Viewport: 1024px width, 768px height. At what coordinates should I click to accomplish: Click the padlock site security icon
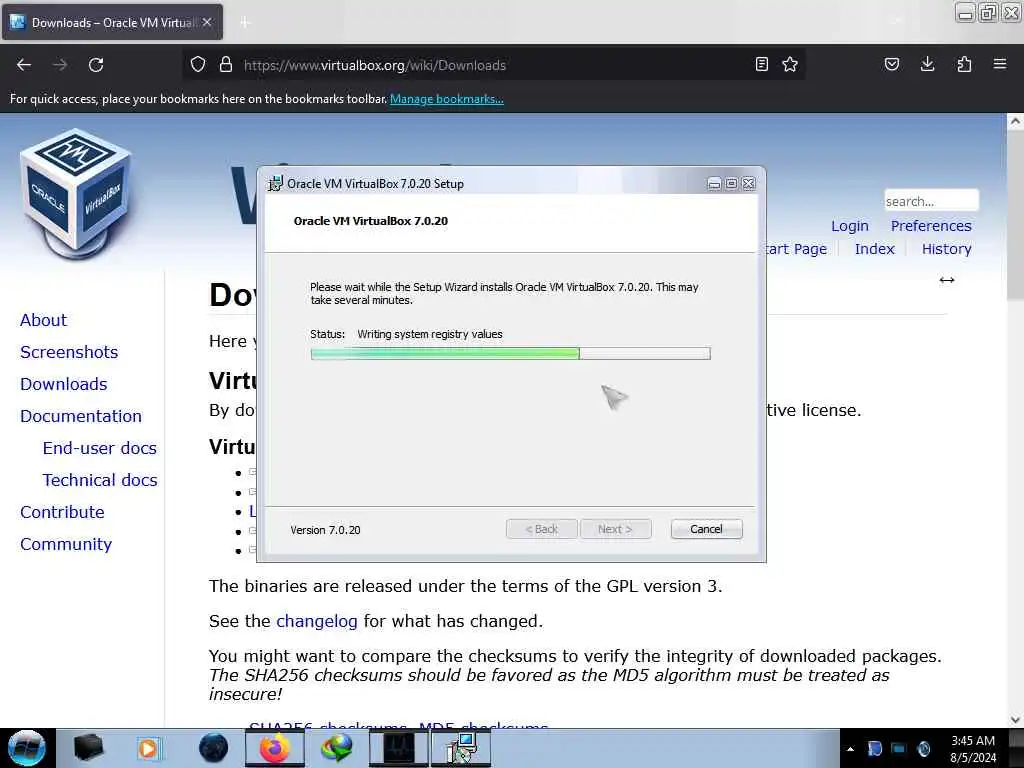tap(226, 64)
